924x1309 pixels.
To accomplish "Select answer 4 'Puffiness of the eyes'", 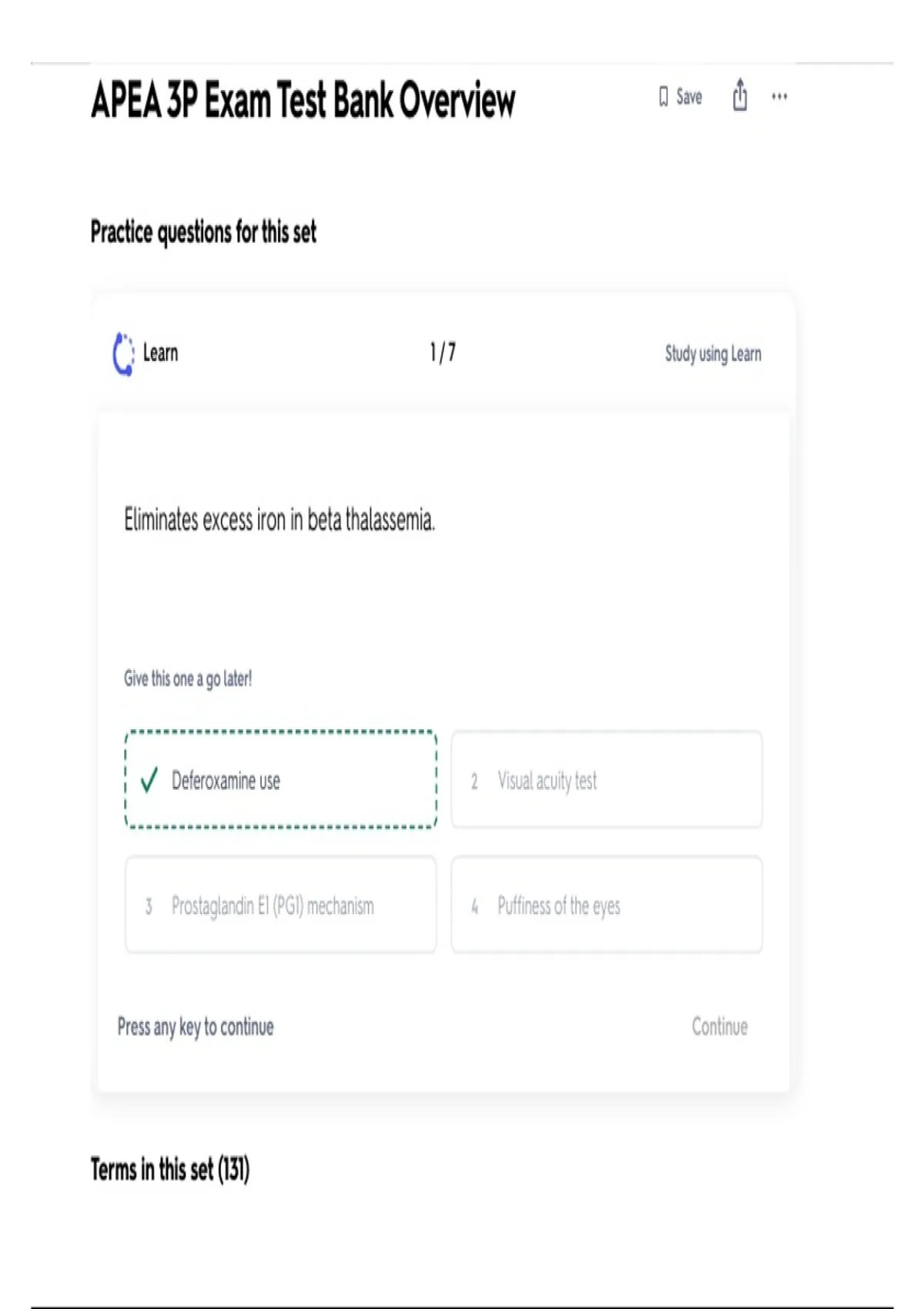I will point(606,905).
